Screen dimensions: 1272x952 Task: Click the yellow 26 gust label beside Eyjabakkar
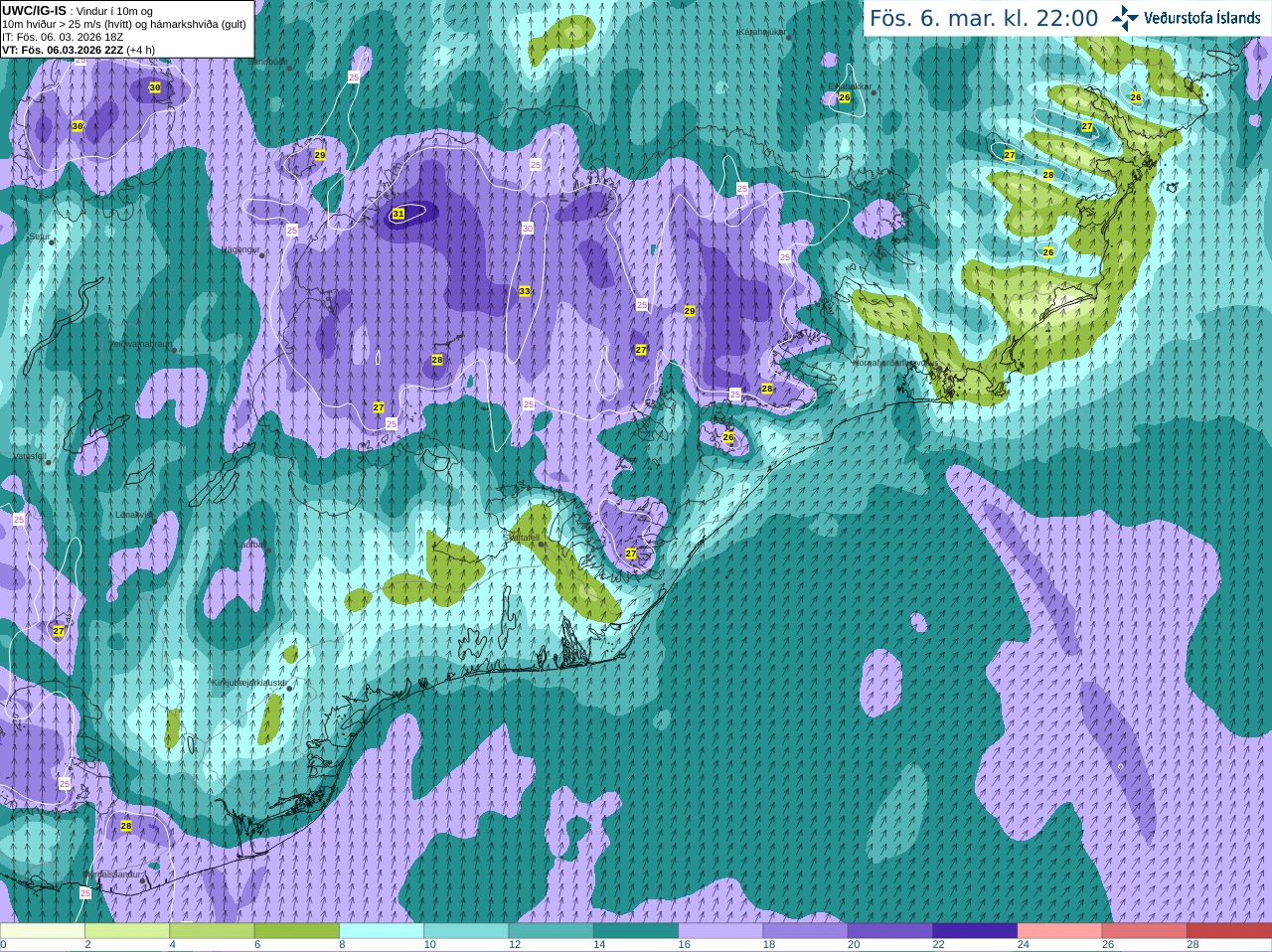click(x=845, y=97)
